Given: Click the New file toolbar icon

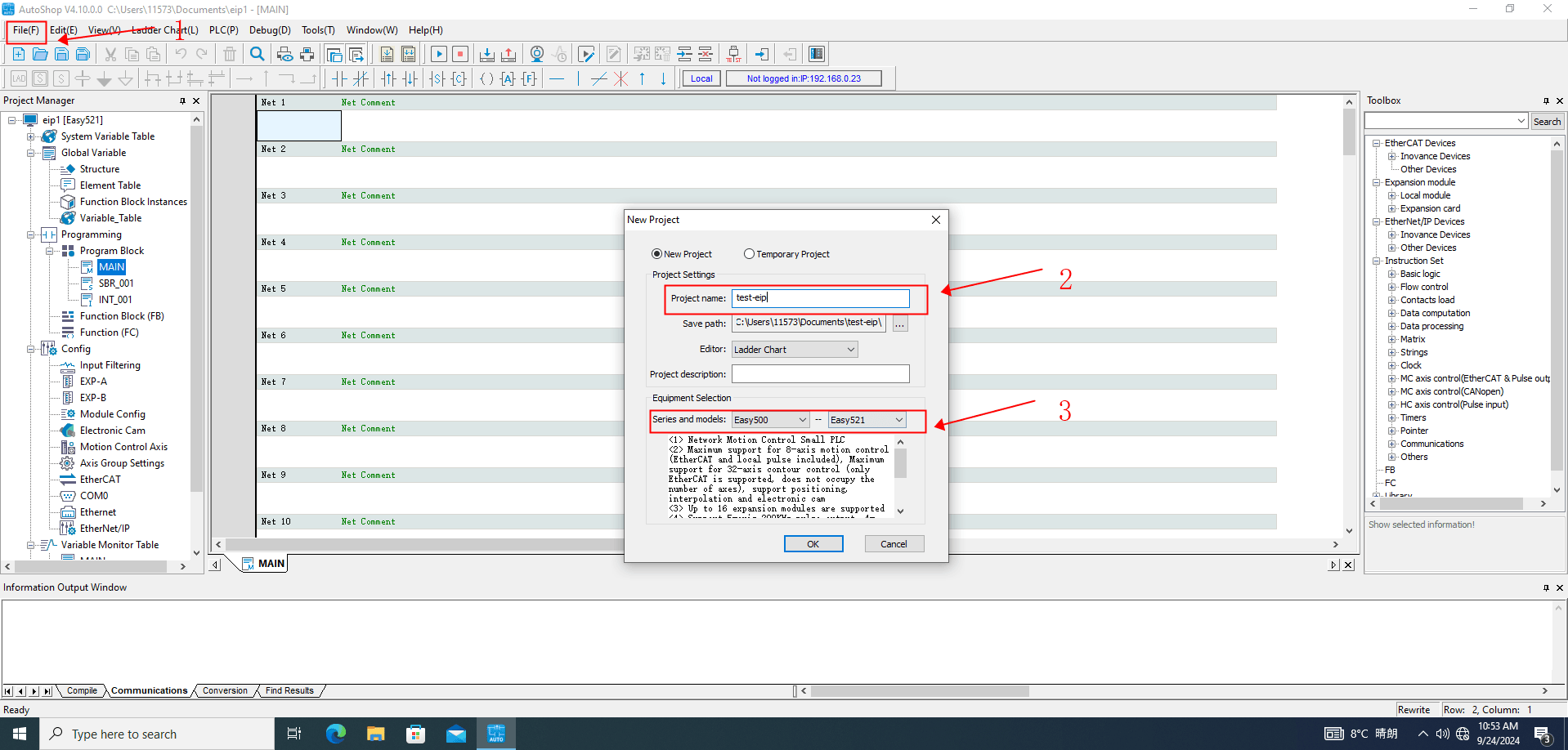Looking at the screenshot, I should click(x=18, y=54).
